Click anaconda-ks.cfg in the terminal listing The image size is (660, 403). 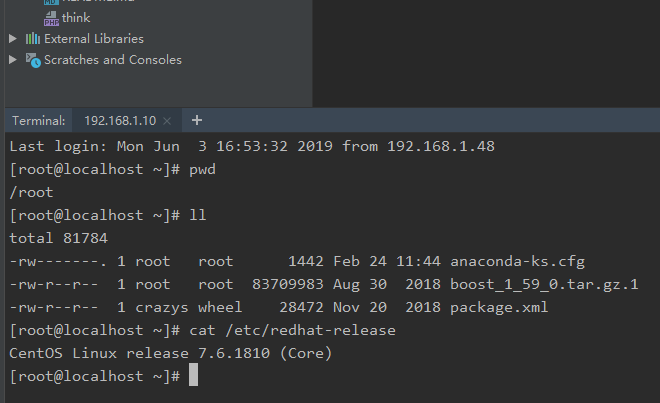click(517, 262)
